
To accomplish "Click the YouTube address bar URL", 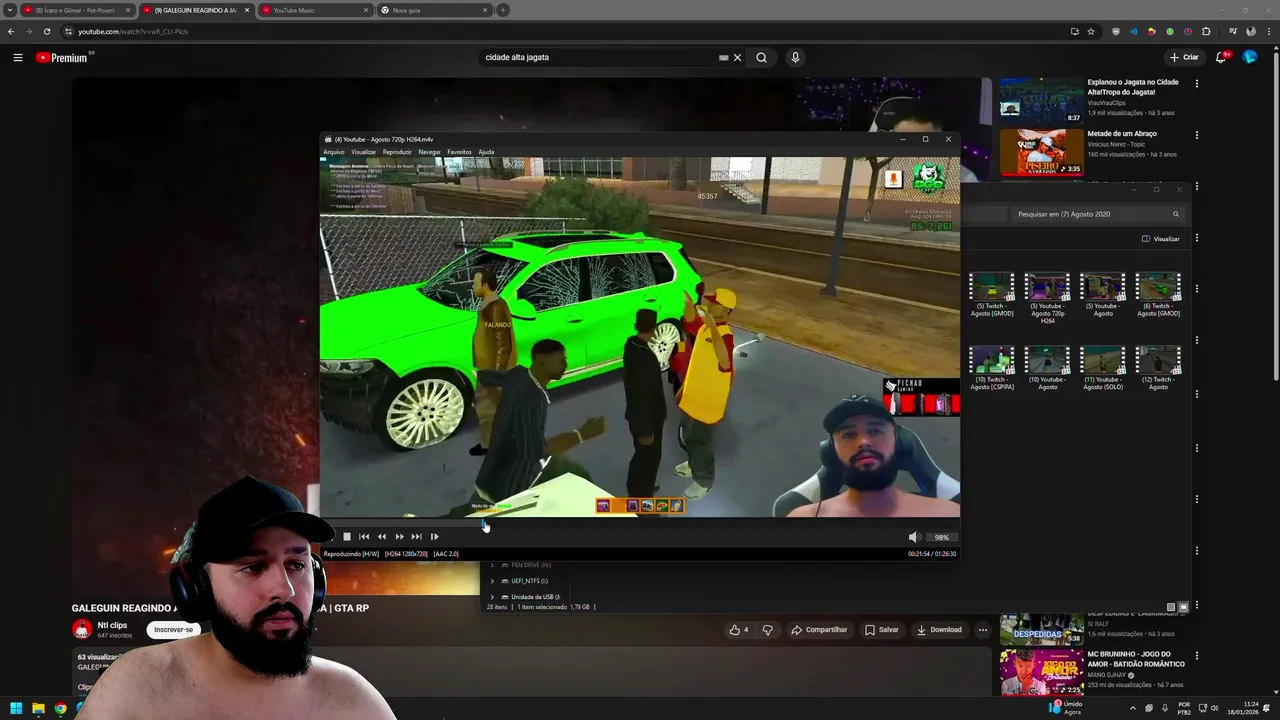I will [x=133, y=31].
